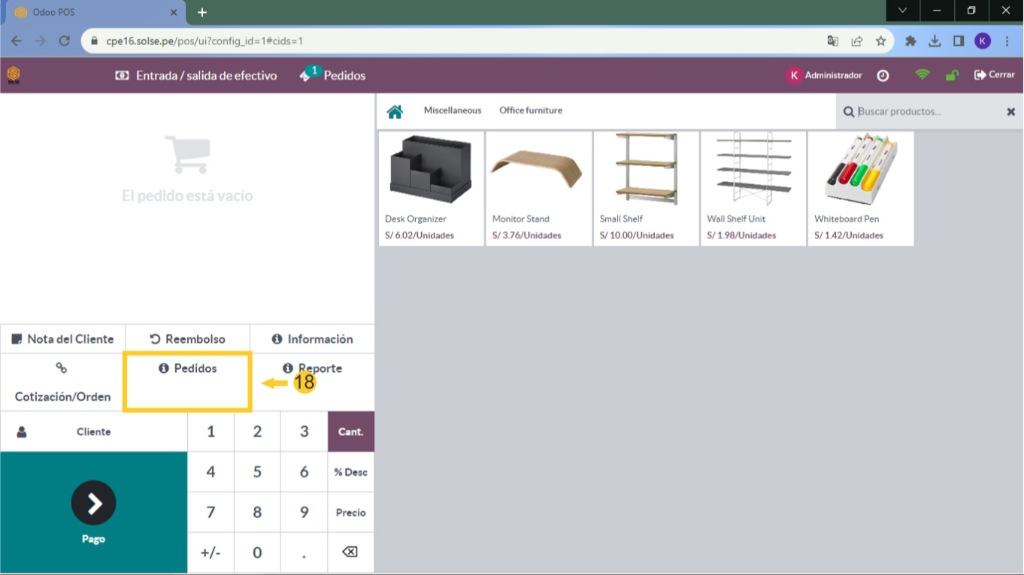Activate the Cant. quantity mode
Viewport: 1024px width, 575px height.
coord(350,432)
